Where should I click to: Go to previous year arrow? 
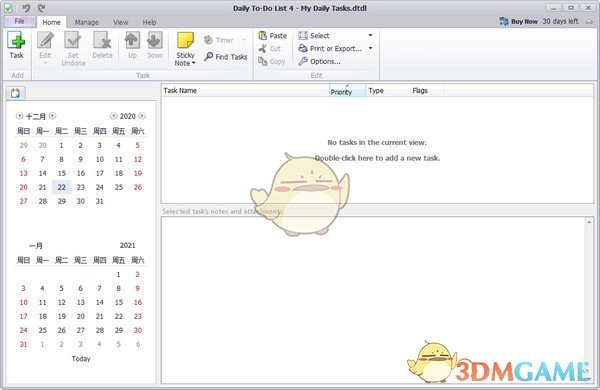(x=113, y=116)
